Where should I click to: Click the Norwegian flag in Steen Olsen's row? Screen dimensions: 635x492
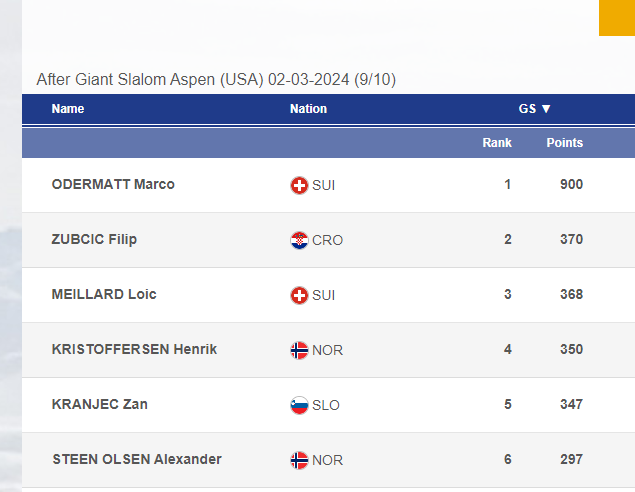298,460
